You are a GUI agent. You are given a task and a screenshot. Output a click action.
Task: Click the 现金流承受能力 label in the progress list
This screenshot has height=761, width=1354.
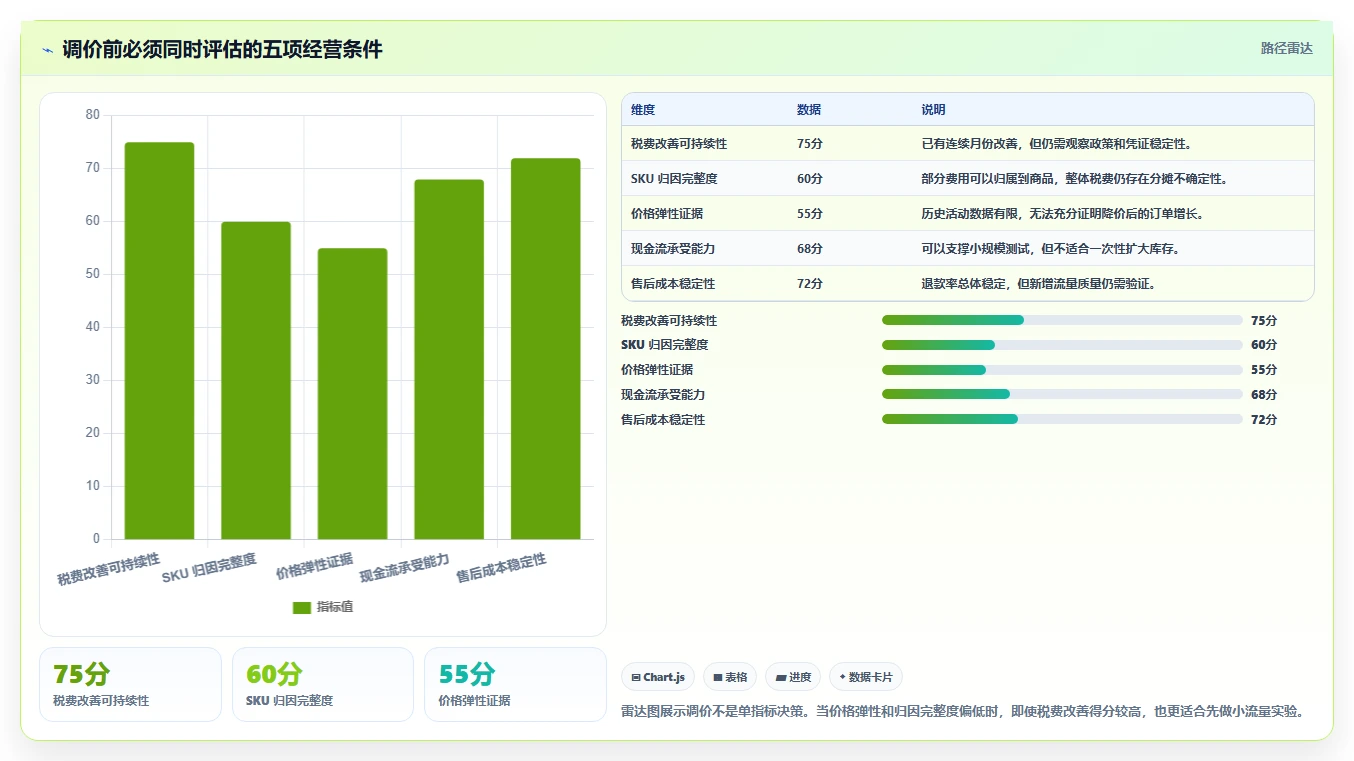tap(663, 395)
